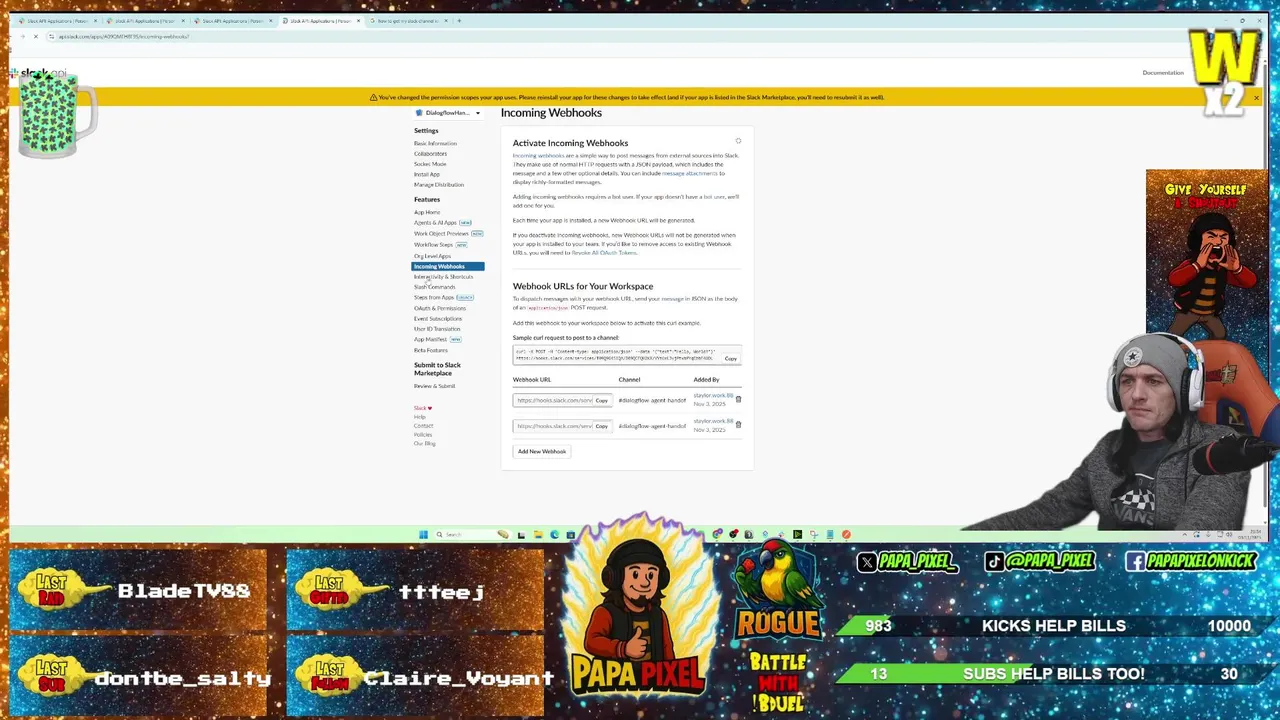Open the Incoming webhooks intro link
The height and width of the screenshot is (720, 1280).
tap(538, 156)
